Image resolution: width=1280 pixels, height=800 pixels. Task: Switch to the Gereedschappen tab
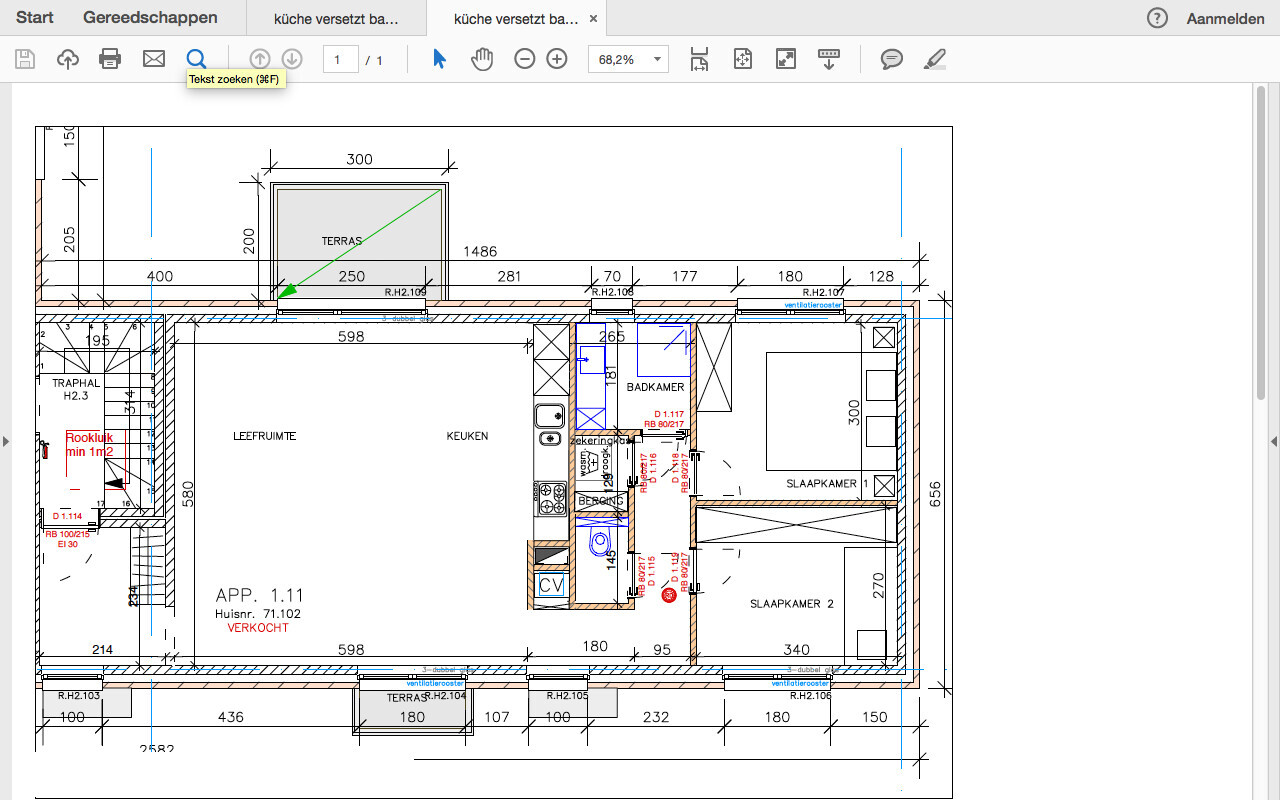click(x=150, y=18)
